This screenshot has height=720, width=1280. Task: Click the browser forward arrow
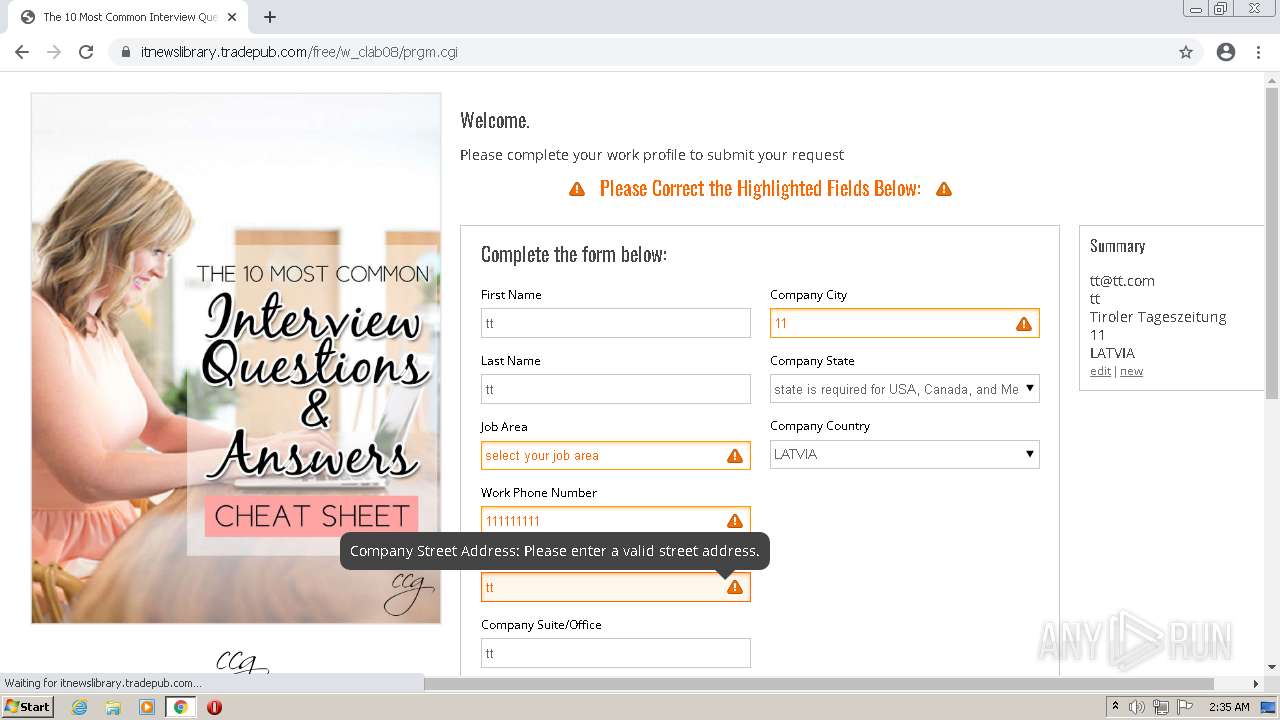coord(54,52)
